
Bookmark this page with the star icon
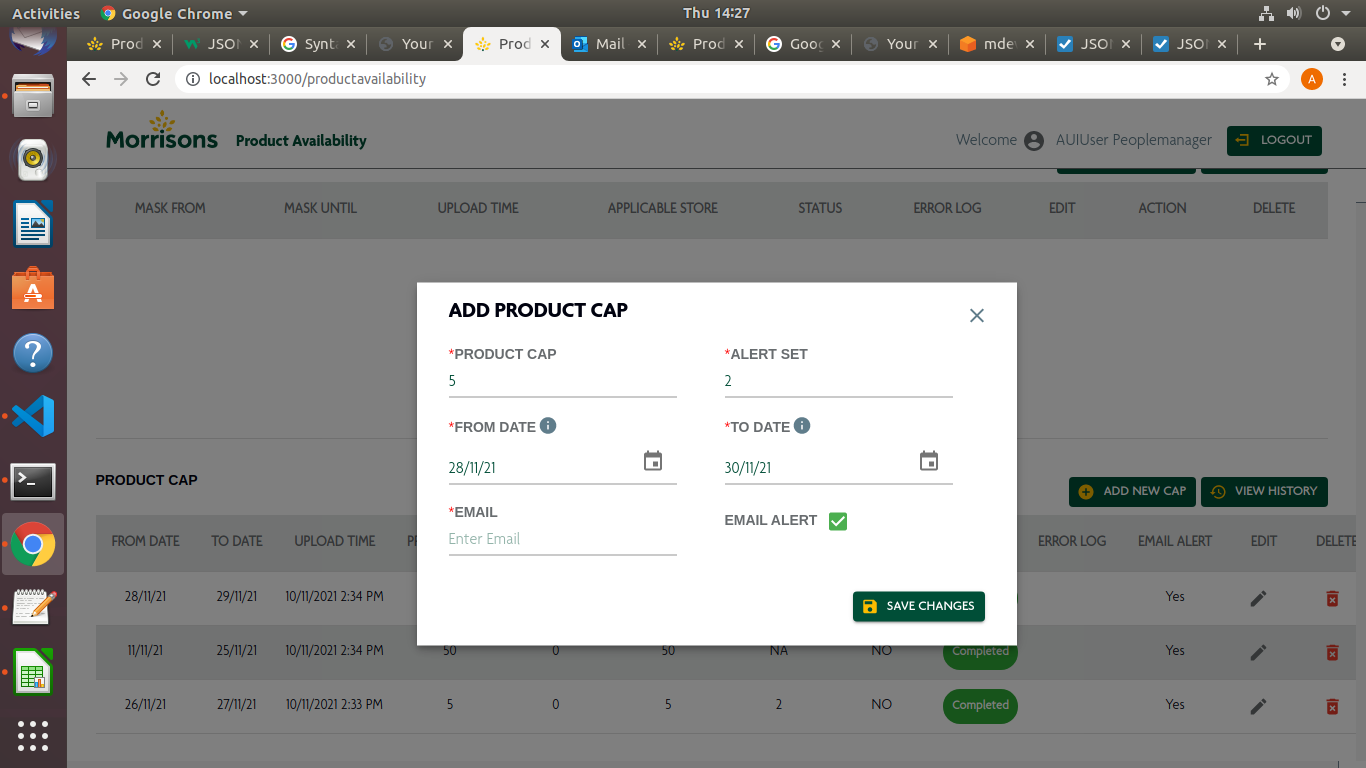pos(1272,79)
